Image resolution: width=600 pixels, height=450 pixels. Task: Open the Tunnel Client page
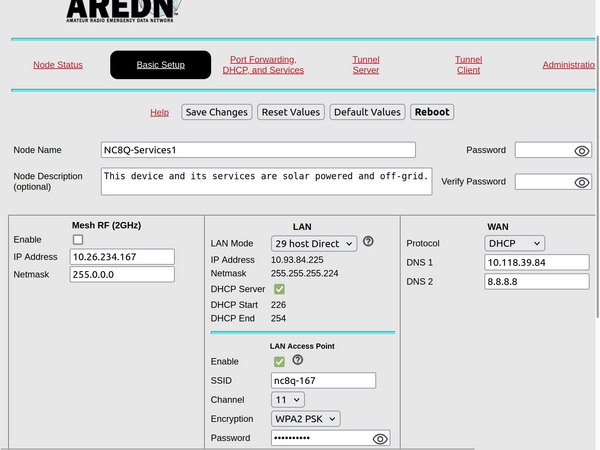468,65
